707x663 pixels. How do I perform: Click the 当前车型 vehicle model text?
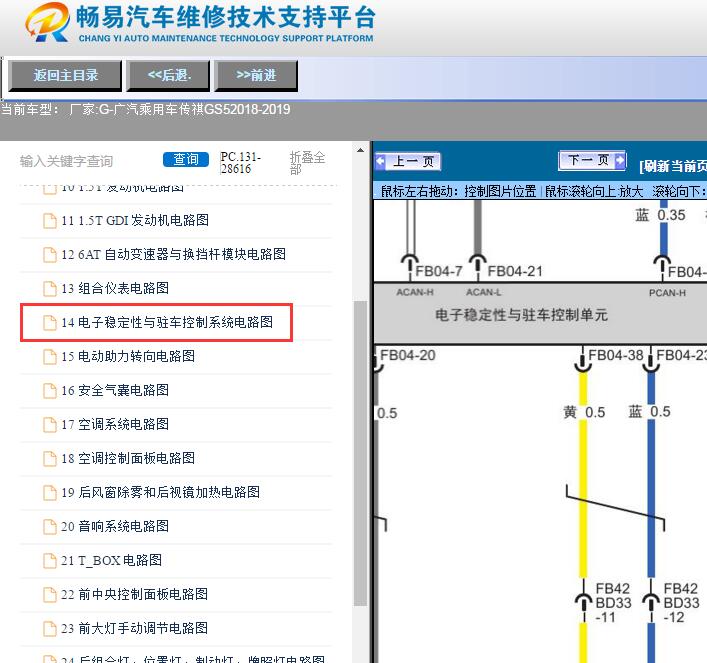tap(145, 110)
